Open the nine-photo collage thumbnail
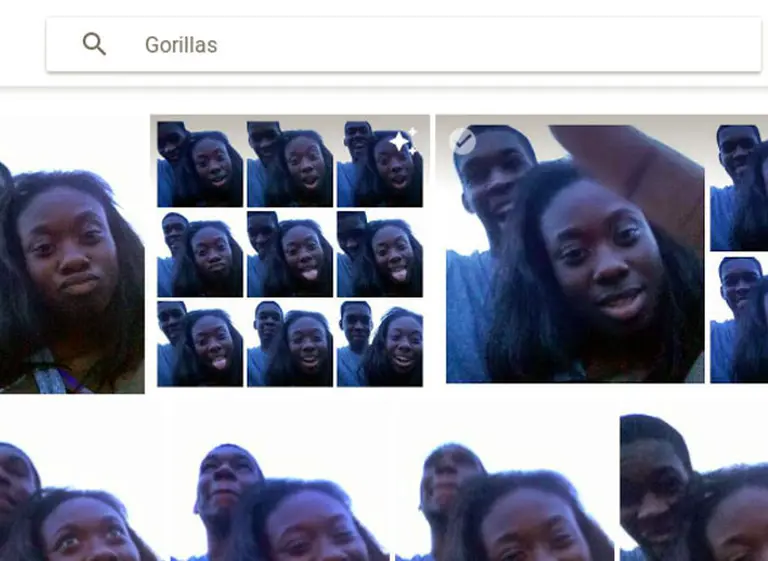This screenshot has width=768, height=561. [290, 254]
